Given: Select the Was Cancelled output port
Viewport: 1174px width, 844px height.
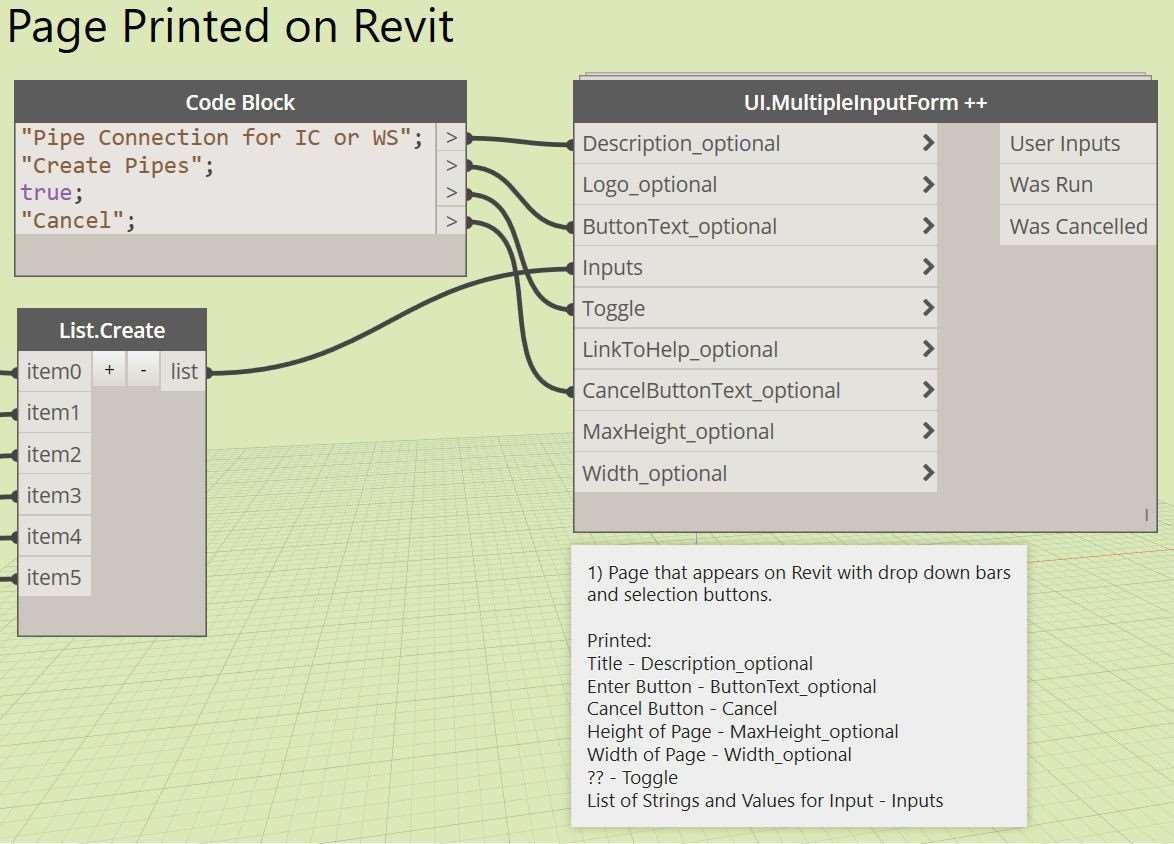Looking at the screenshot, I should [1078, 225].
